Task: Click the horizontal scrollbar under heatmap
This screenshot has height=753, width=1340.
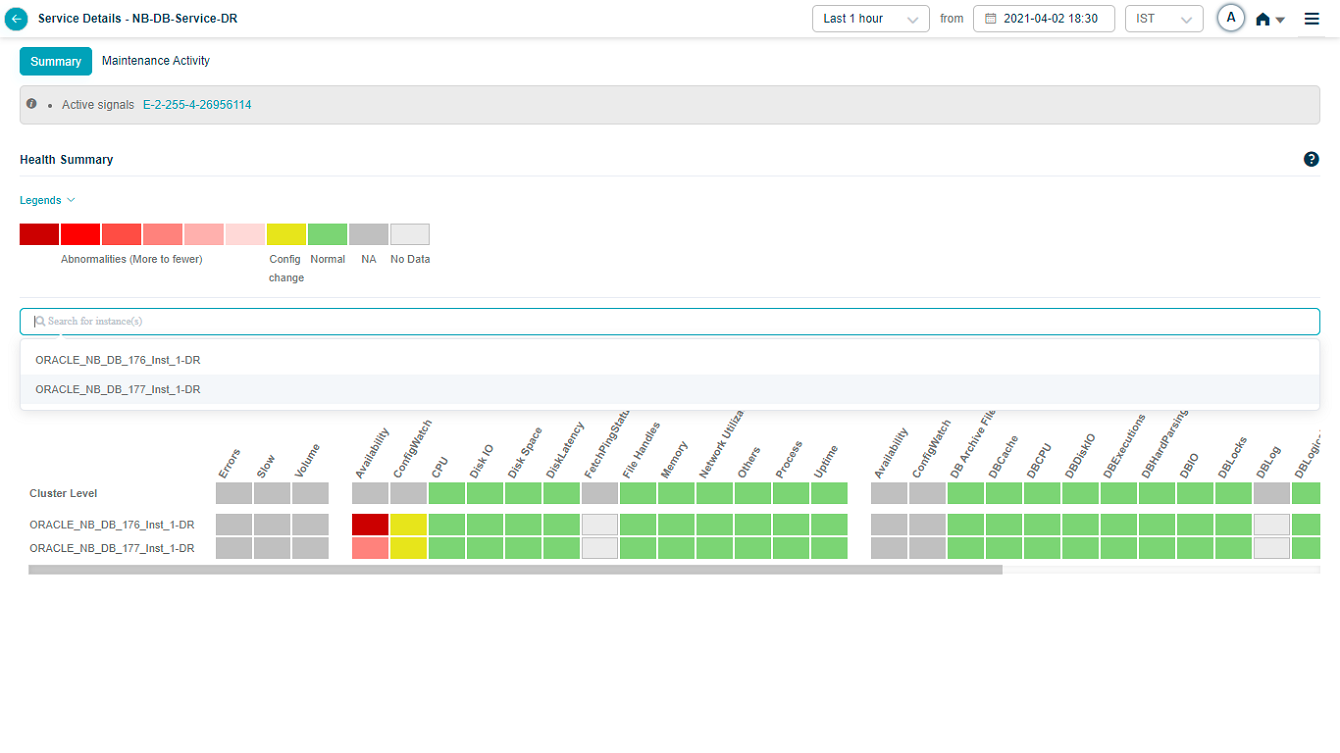Action: tap(515, 570)
